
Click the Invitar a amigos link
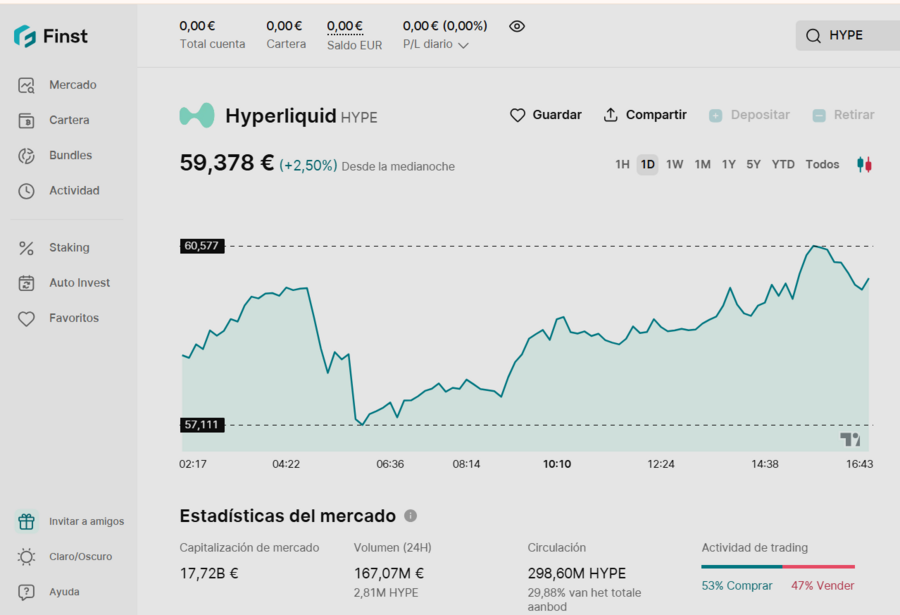pyautogui.click(x=86, y=521)
